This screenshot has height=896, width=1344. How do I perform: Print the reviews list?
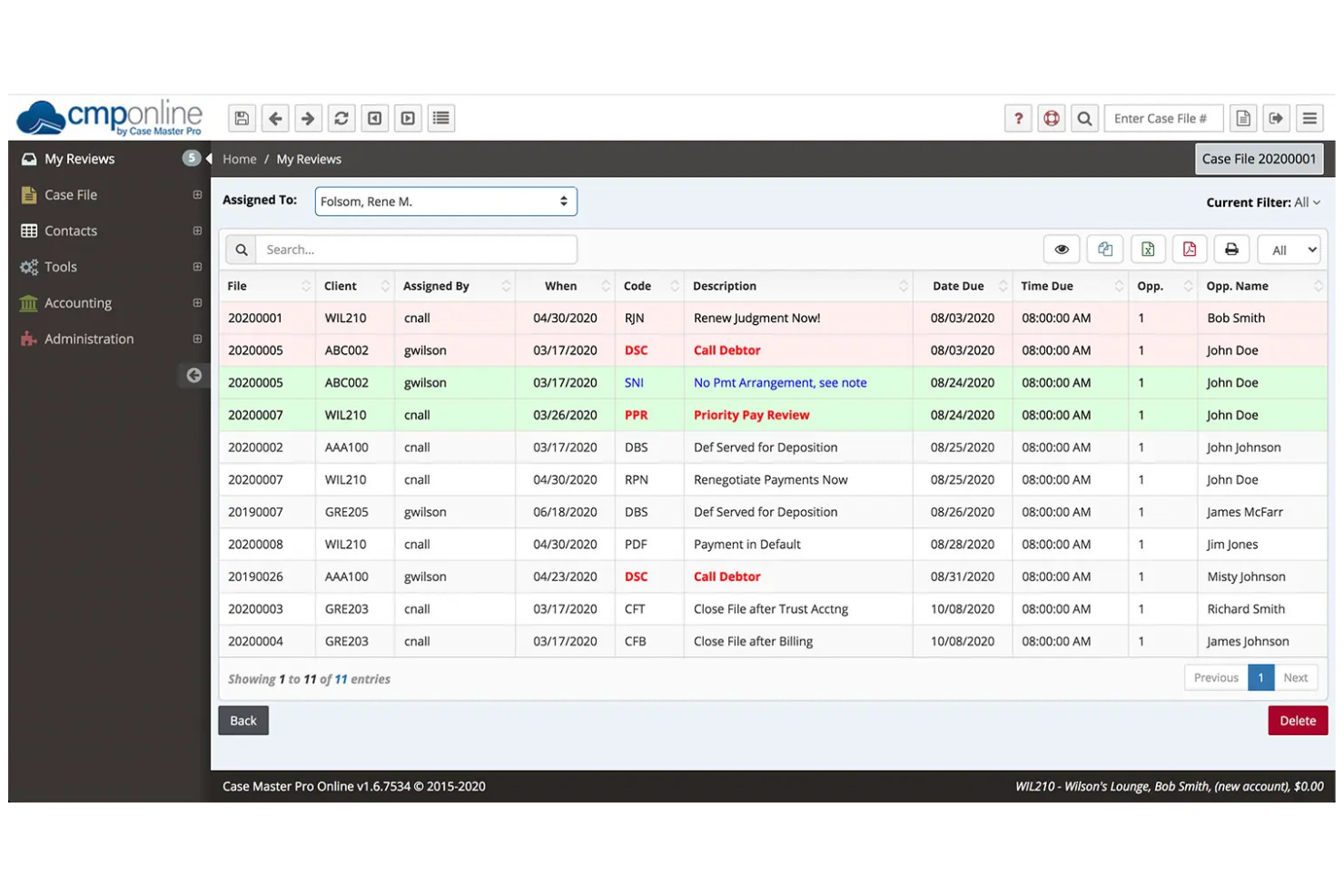click(1231, 249)
